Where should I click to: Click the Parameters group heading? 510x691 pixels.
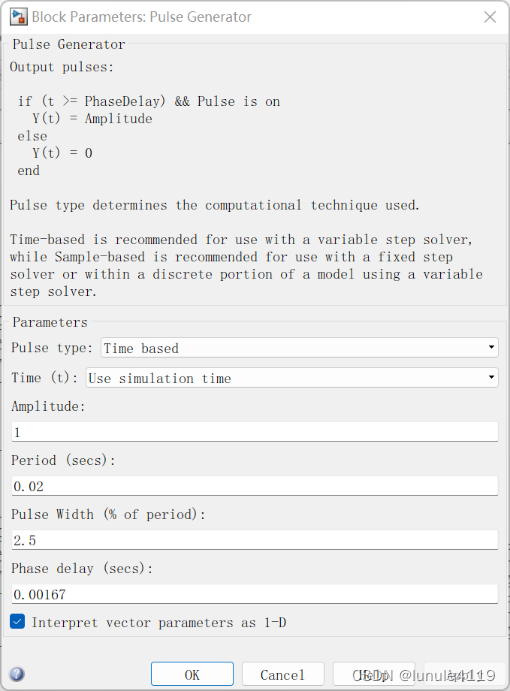(x=50, y=322)
